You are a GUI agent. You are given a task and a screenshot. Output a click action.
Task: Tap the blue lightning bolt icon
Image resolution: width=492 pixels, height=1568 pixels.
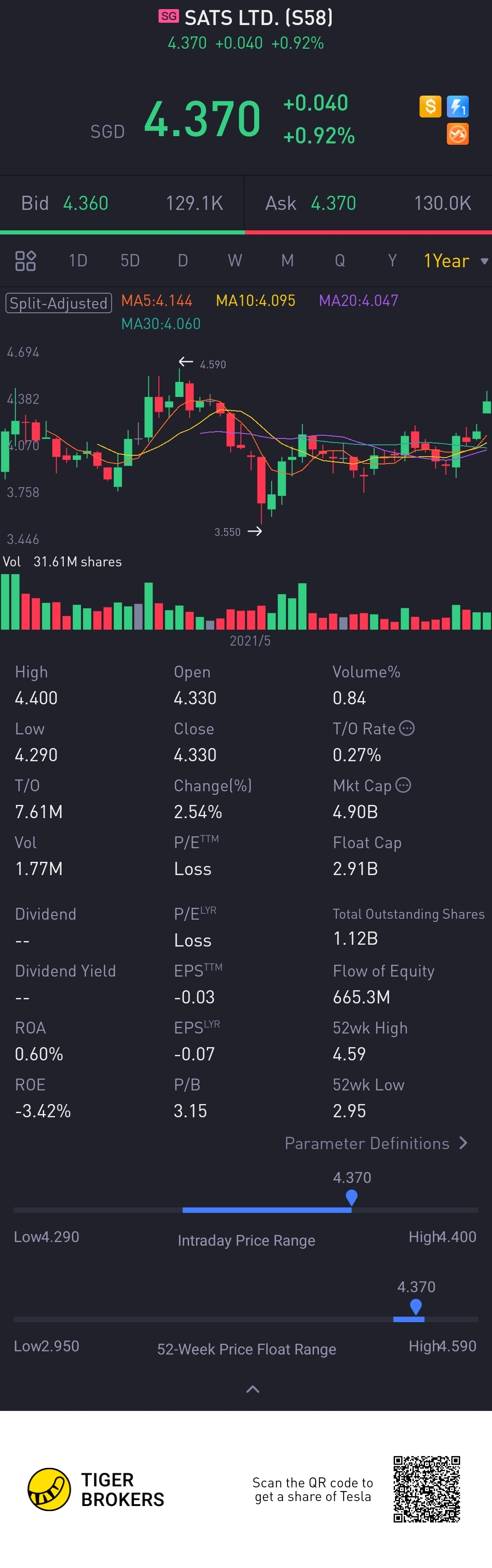(457, 107)
